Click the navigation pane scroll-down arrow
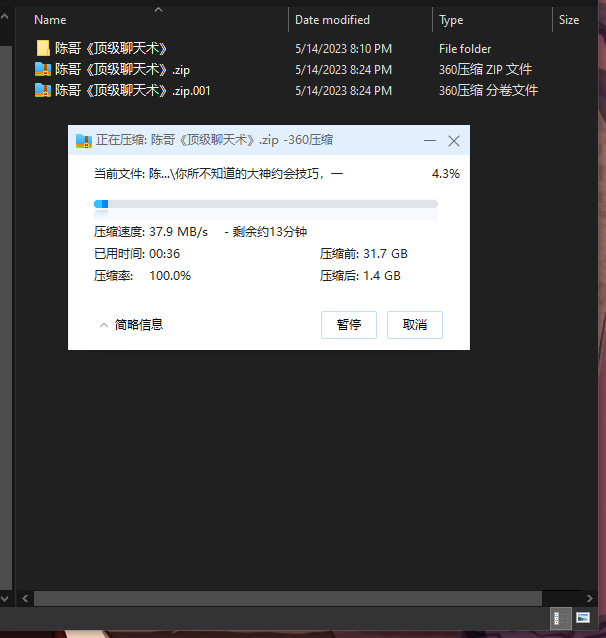 coord(5,598)
